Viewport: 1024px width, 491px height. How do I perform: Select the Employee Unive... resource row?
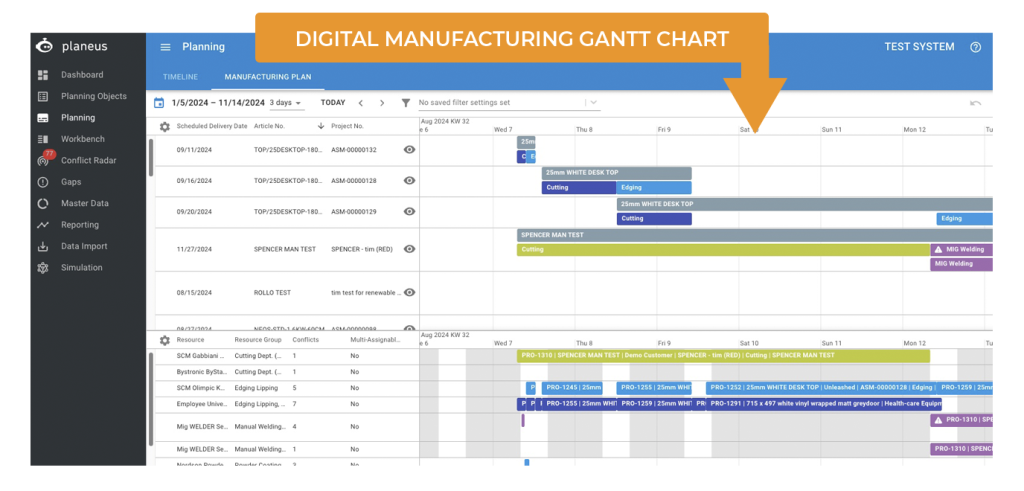[x=287, y=404]
